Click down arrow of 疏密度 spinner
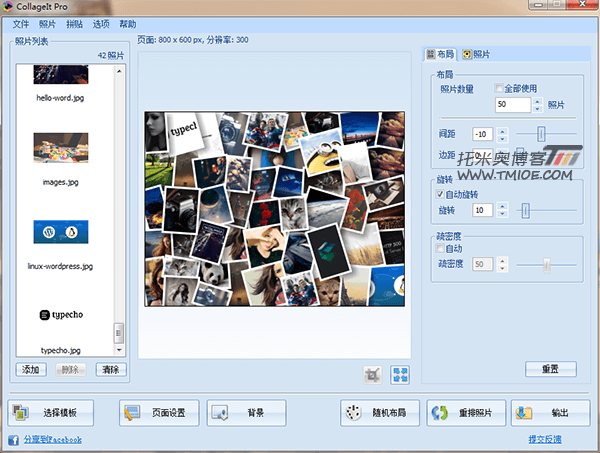 coord(502,268)
